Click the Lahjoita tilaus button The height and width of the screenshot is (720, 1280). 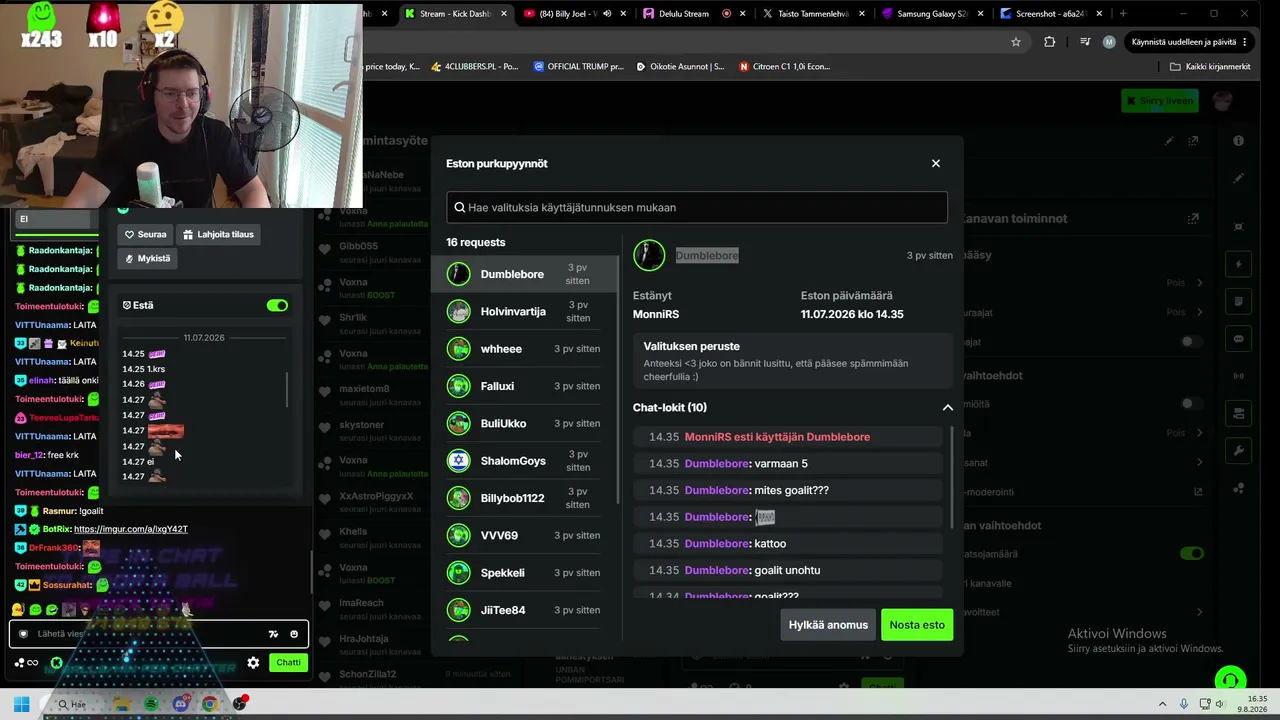click(x=218, y=234)
